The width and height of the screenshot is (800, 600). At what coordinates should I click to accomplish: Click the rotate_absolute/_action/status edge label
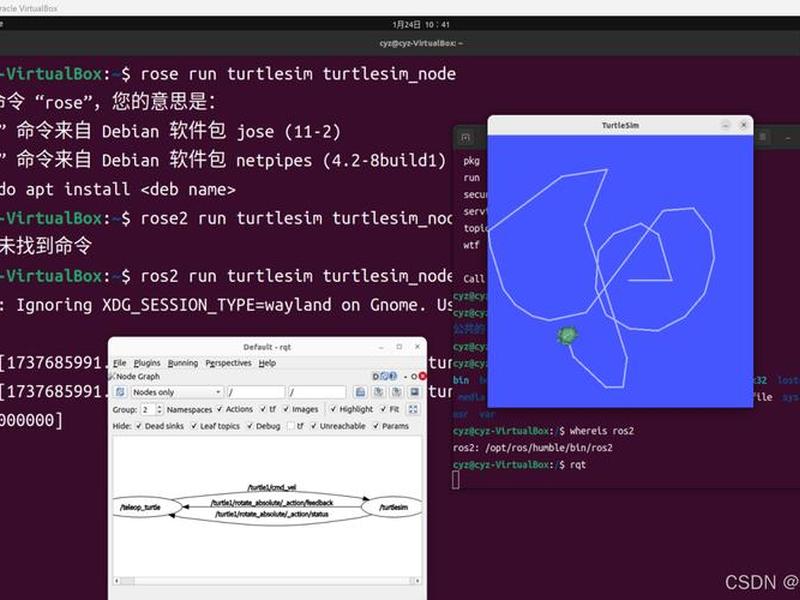271,514
